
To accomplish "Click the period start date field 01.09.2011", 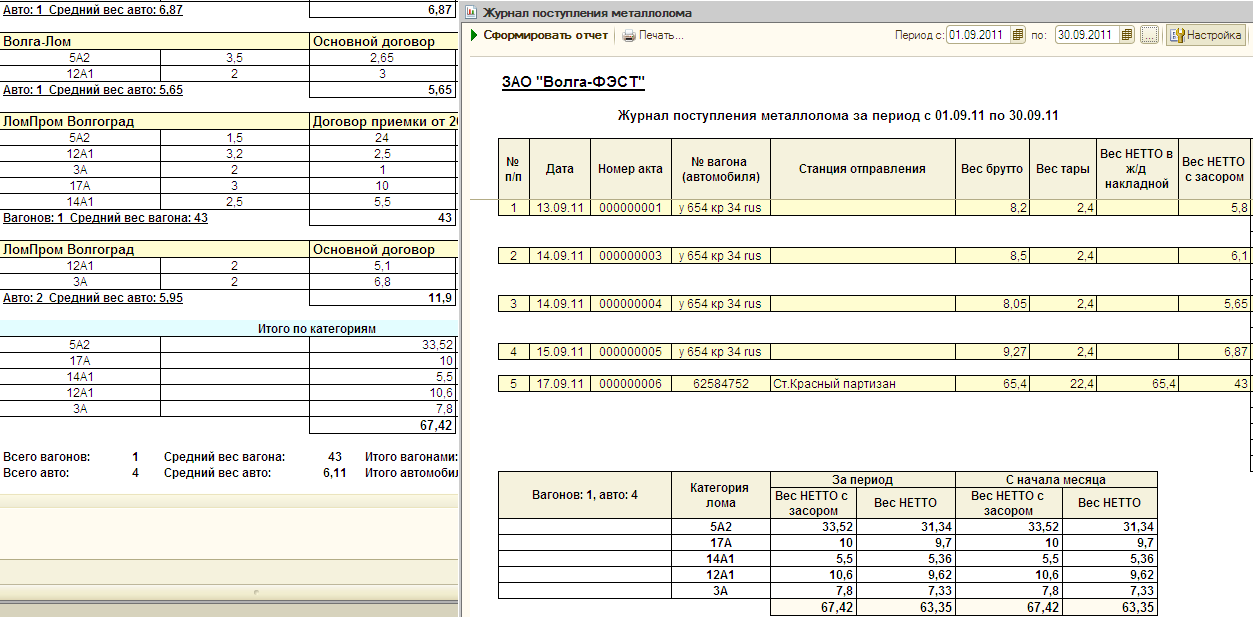I will point(979,35).
